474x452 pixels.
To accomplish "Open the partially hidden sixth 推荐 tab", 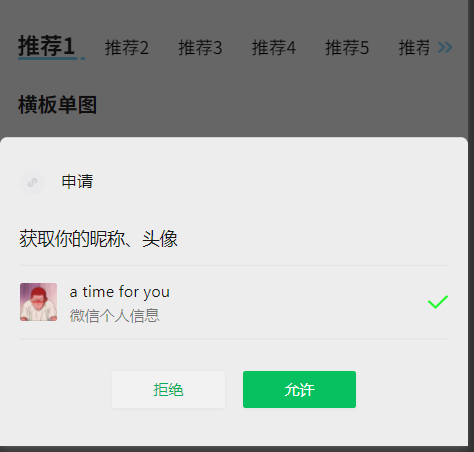I will (x=414, y=47).
